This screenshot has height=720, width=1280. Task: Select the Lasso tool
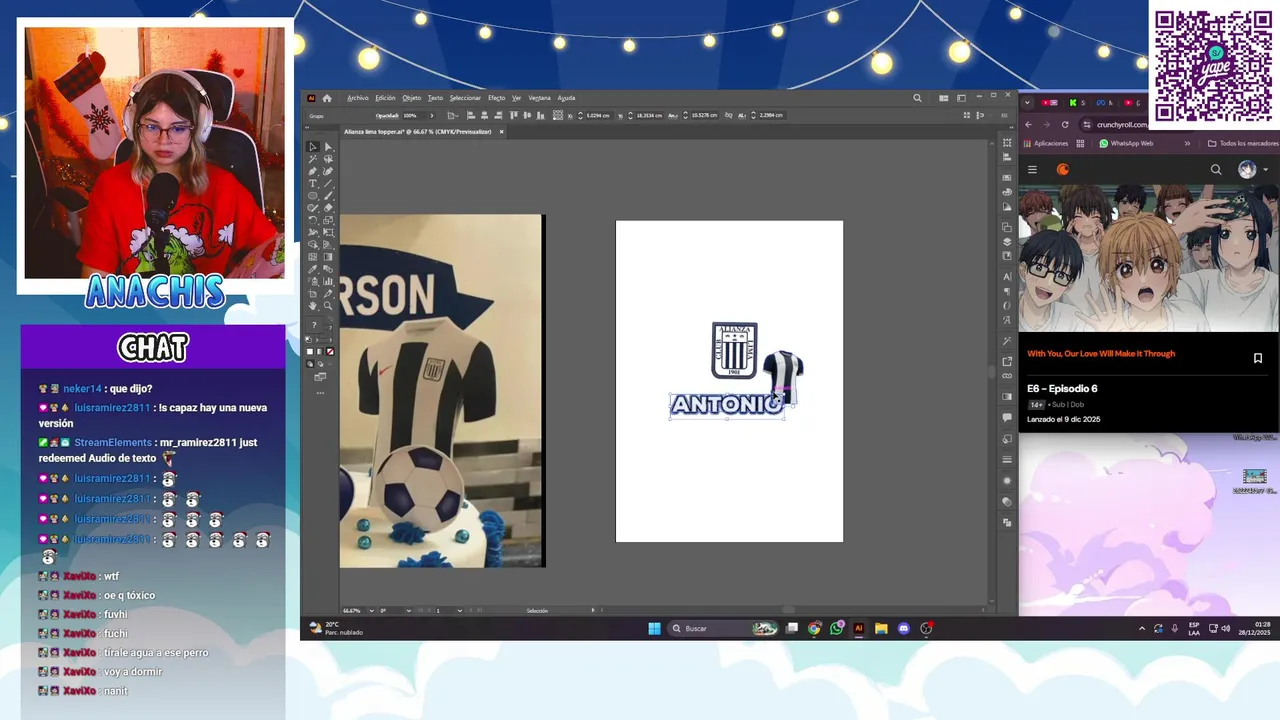328,159
